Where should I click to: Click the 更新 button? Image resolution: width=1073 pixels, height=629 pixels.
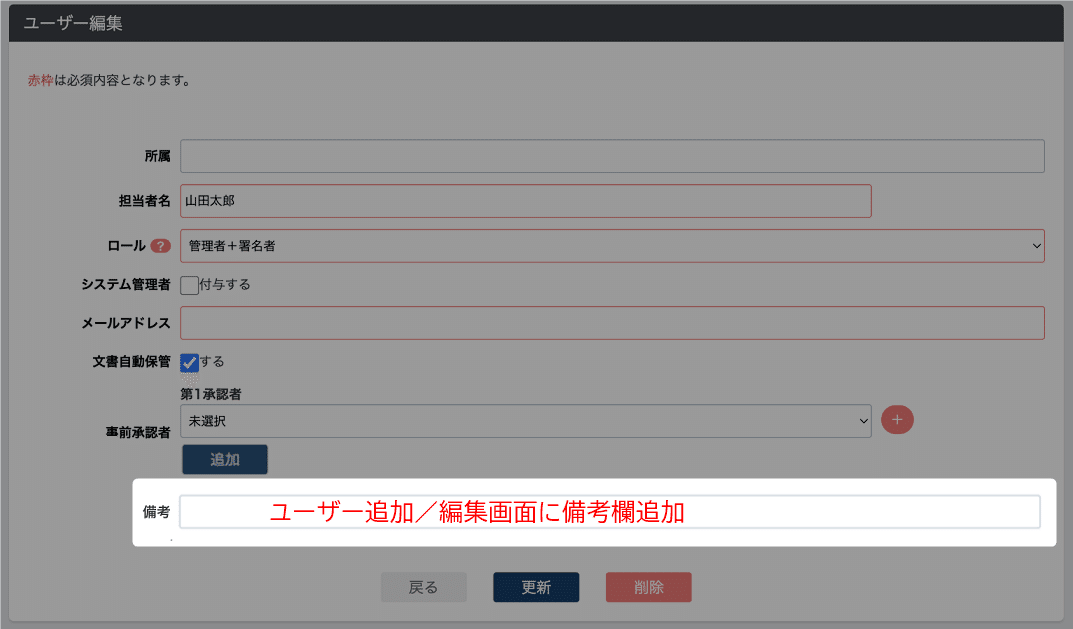536,587
